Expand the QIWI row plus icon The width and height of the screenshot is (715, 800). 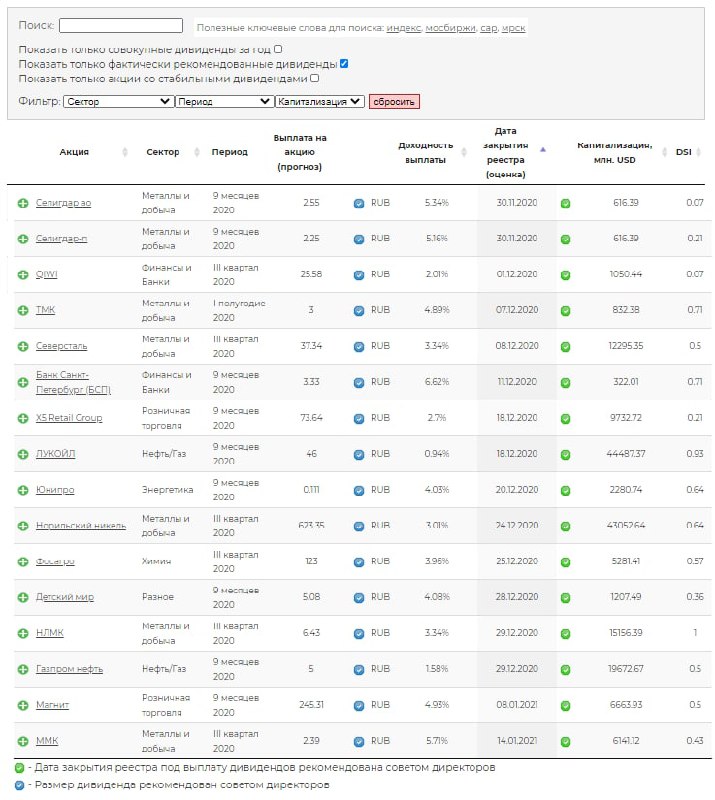(23, 274)
